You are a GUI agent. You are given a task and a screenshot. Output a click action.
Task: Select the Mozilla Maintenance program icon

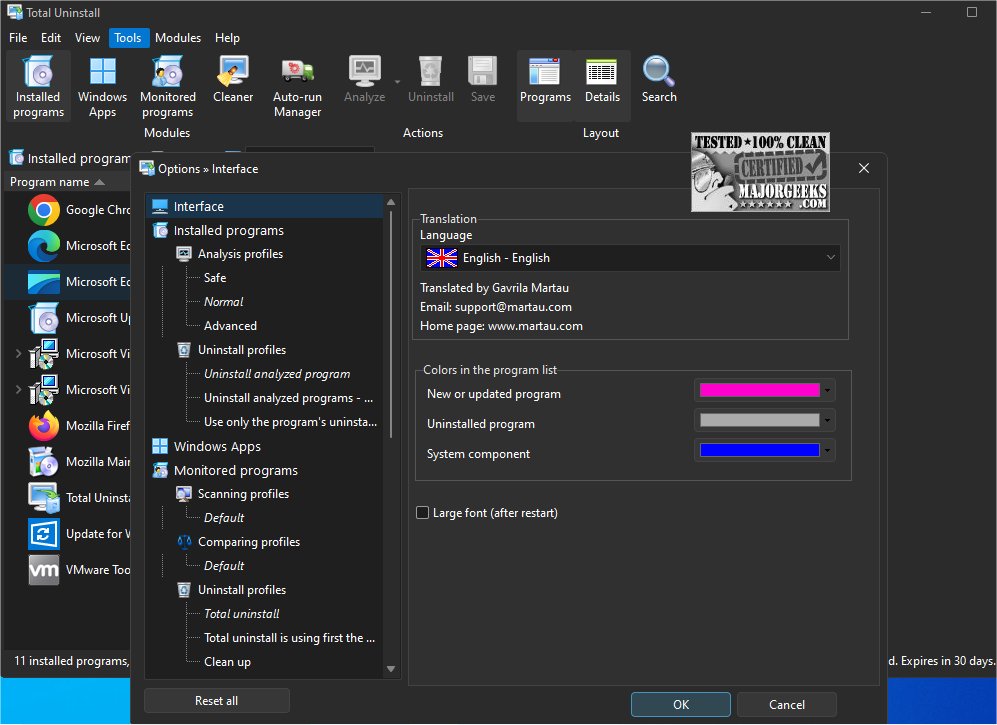pyautogui.click(x=43, y=462)
